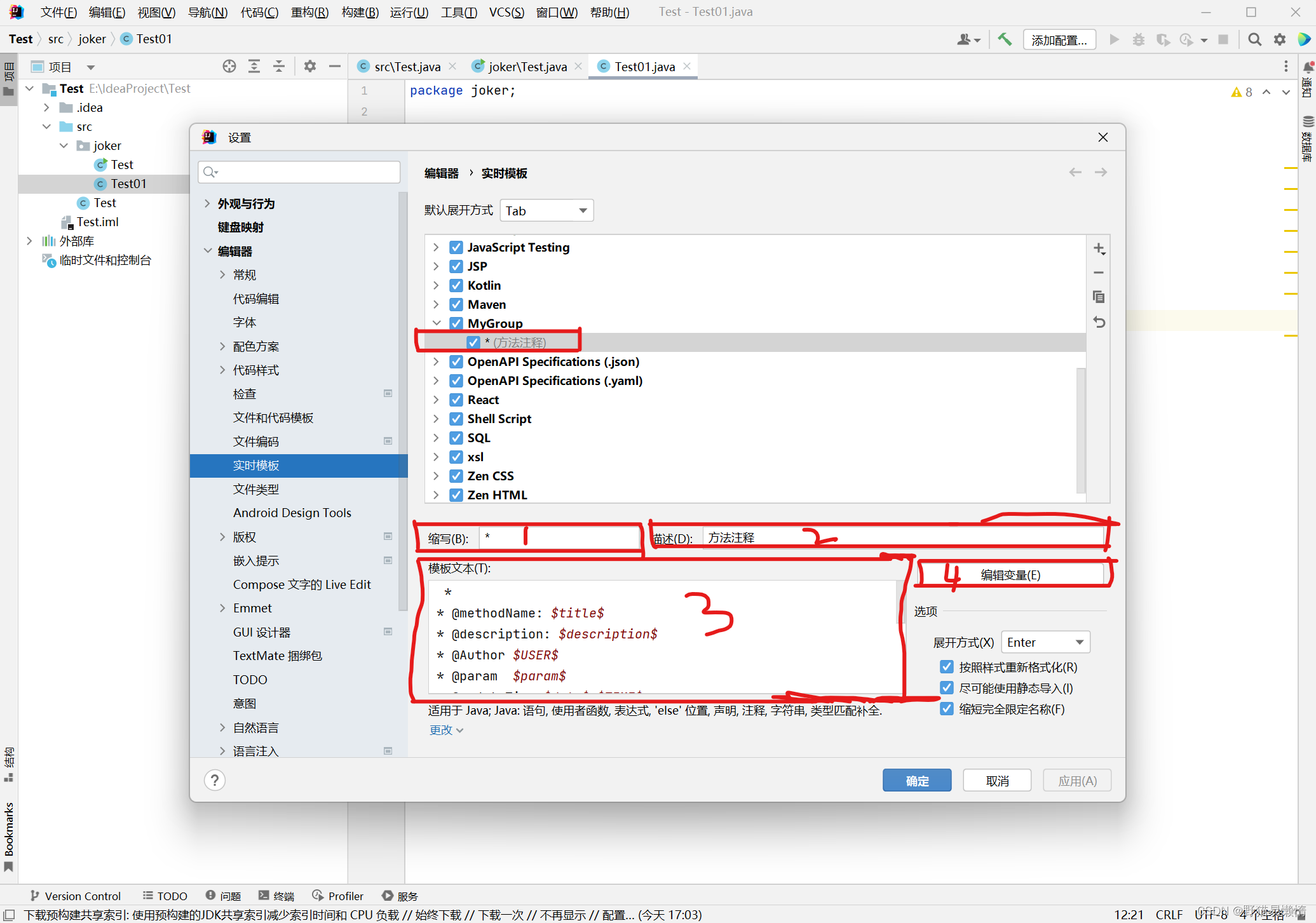Open the expand with Enter dropdown
1316x923 pixels.
(x=1045, y=642)
